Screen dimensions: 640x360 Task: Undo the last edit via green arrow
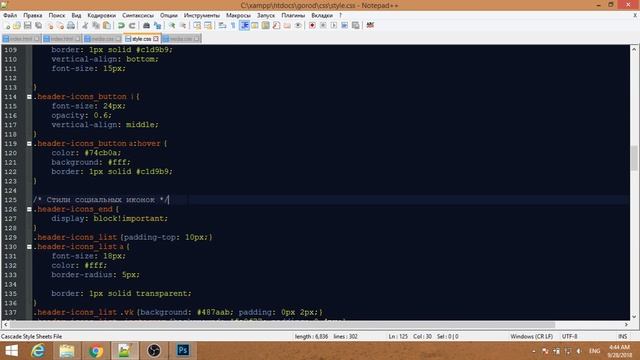[x=121, y=25]
